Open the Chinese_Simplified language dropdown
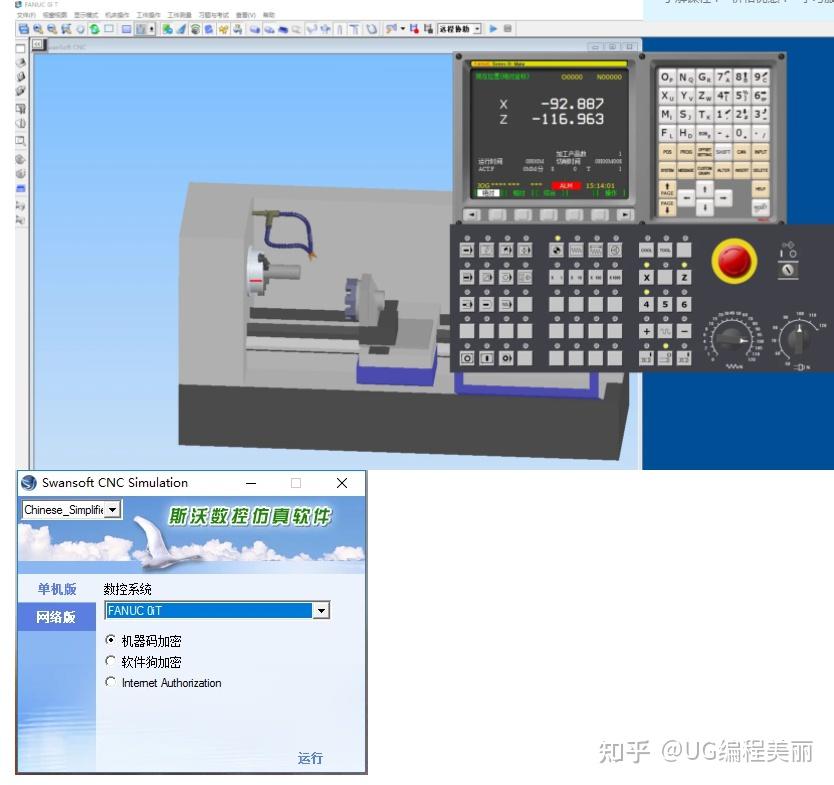 (112, 510)
